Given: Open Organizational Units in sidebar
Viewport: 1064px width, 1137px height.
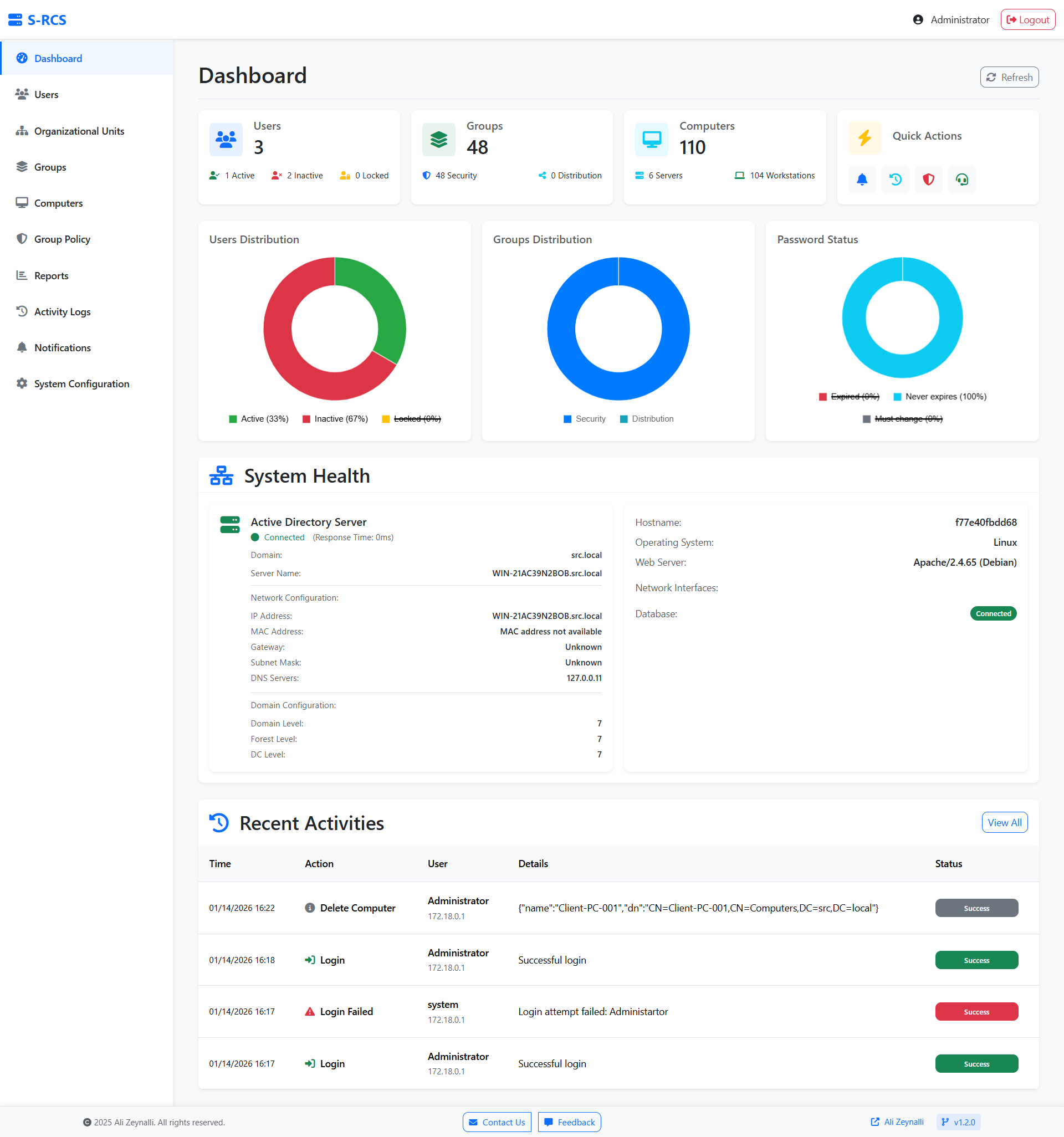Looking at the screenshot, I should (79, 131).
